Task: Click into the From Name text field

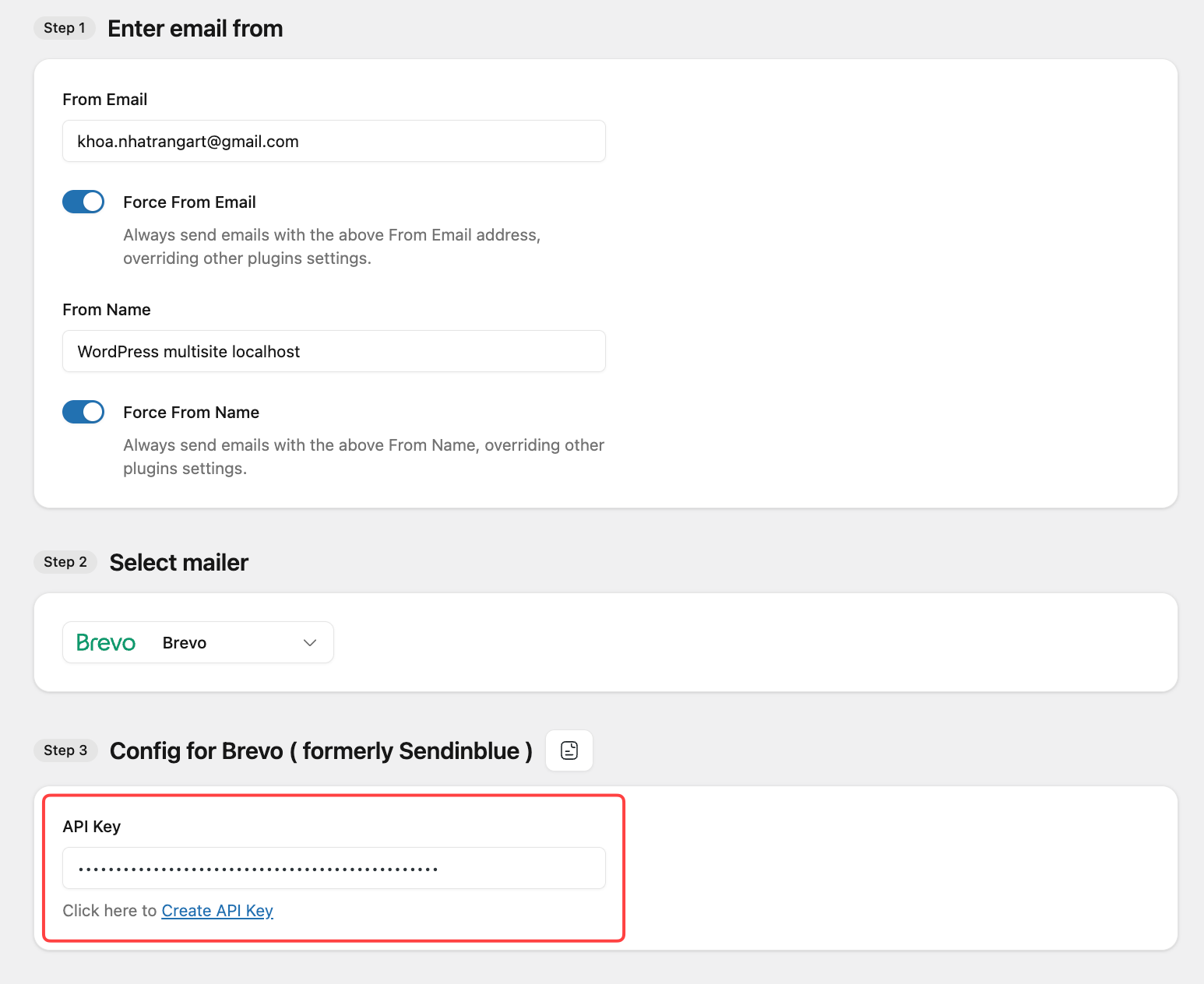Action: tap(333, 352)
